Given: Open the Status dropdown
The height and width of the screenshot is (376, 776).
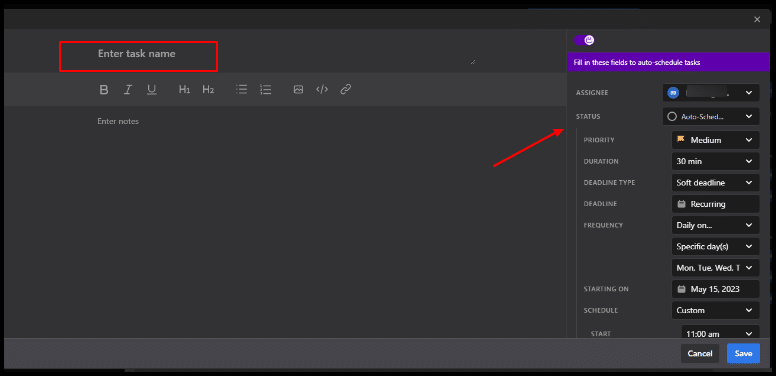Looking at the screenshot, I should [711, 117].
